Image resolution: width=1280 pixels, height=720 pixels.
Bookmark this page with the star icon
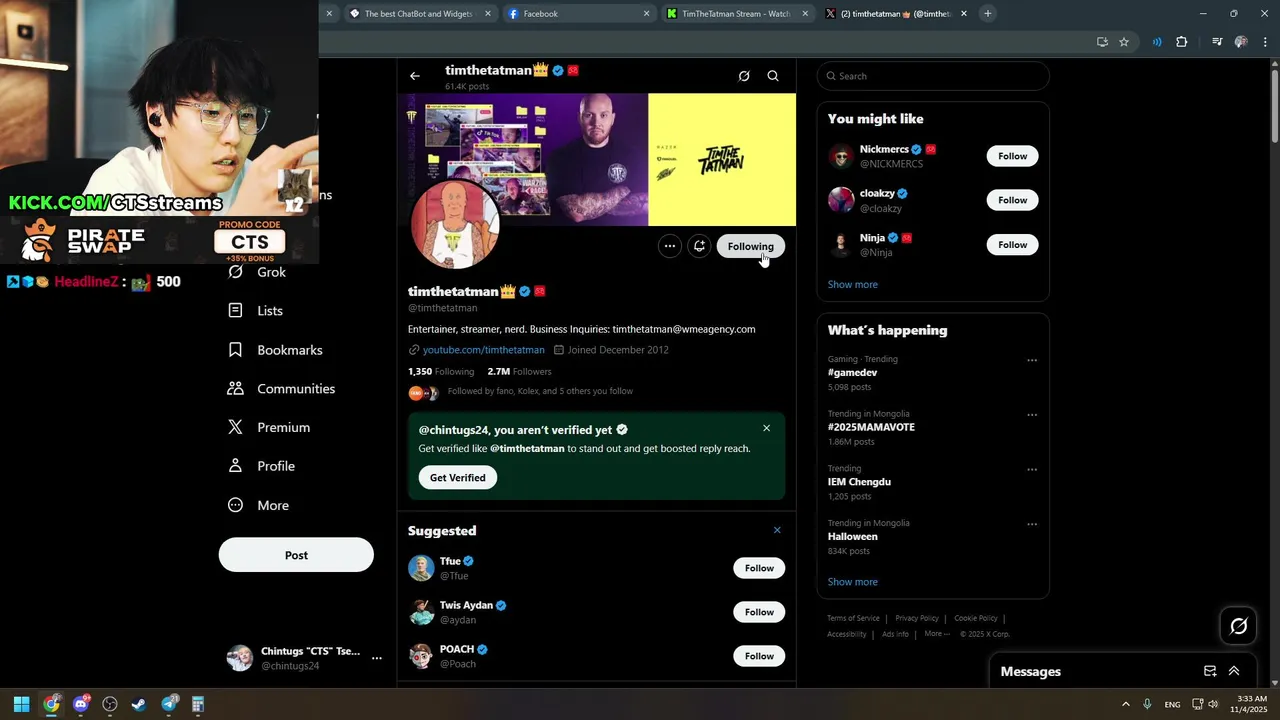(1124, 42)
